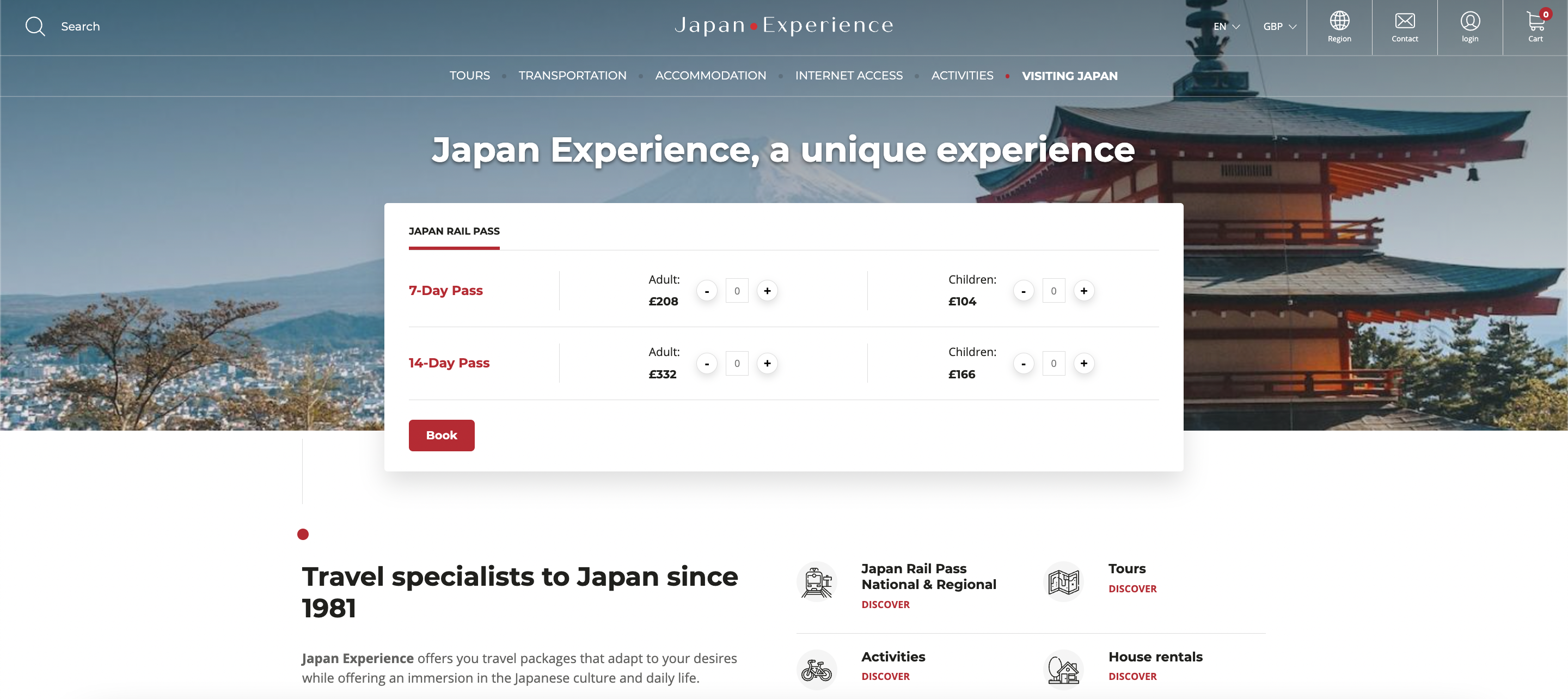Open the TOURS menu

coord(469,76)
